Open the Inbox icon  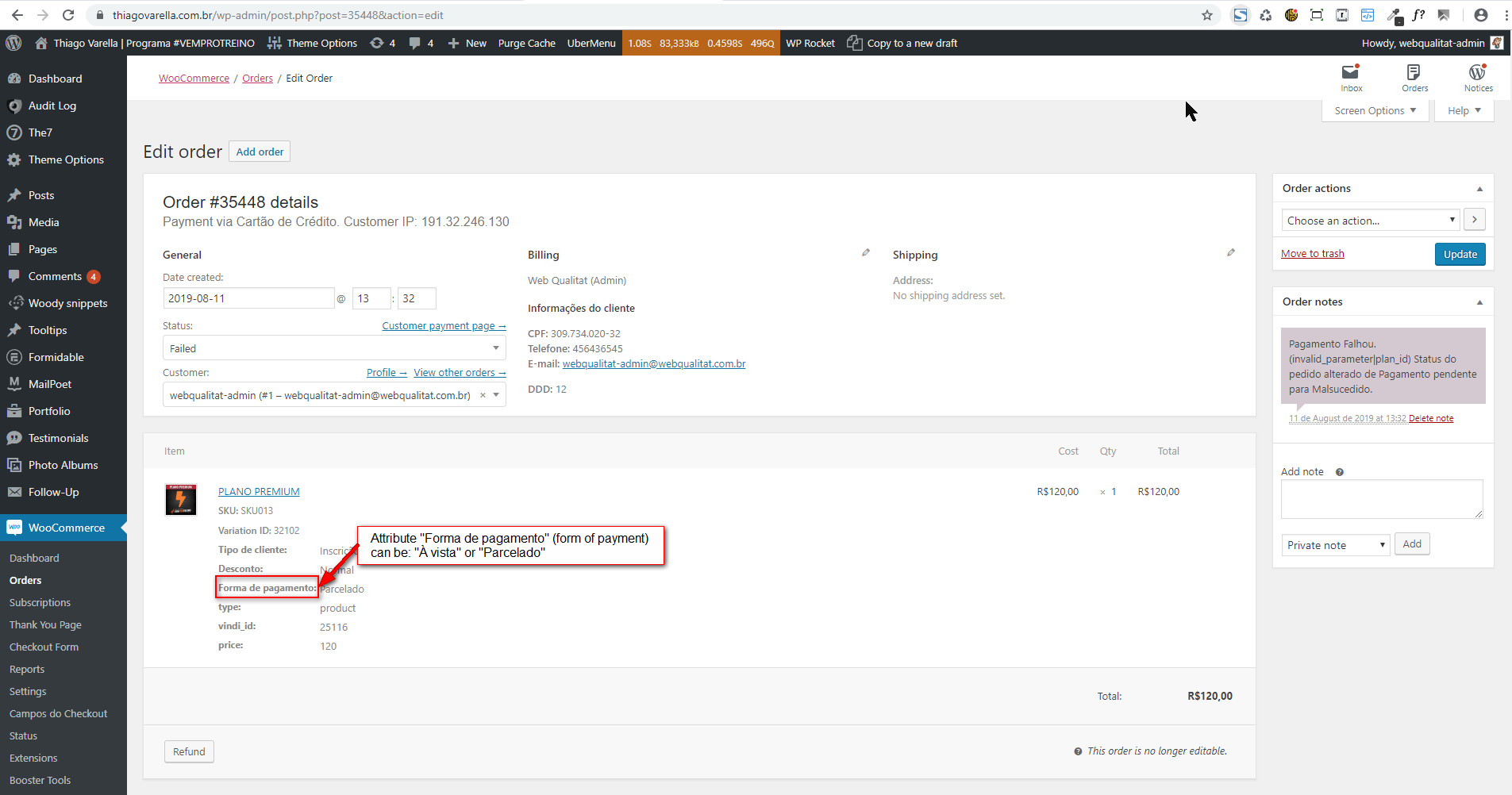coord(1351,78)
